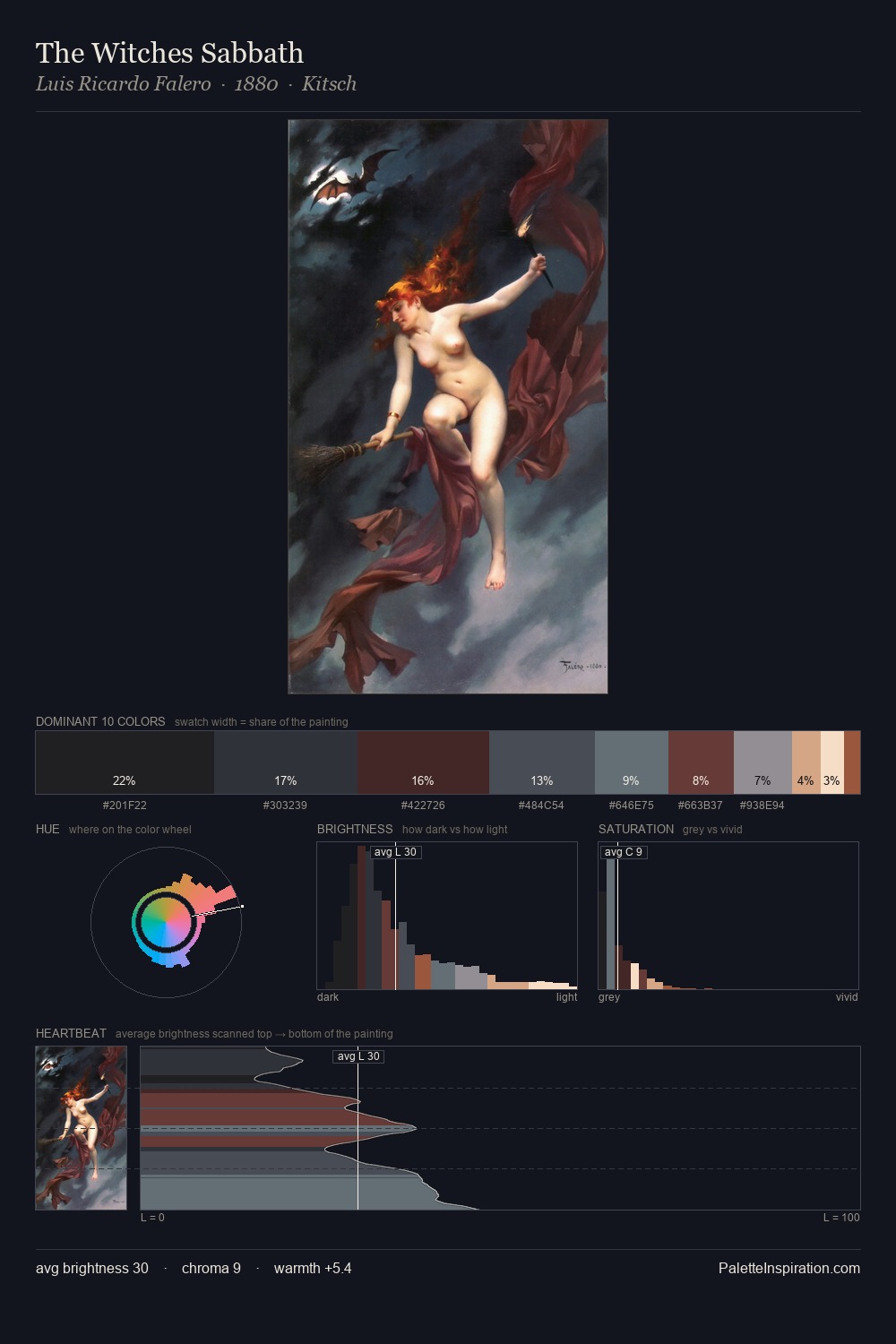Screen dimensions: 896x1344
Task: Click the 'L = 100' label under Heartbeat chart
Action: pyautogui.click(x=841, y=1218)
